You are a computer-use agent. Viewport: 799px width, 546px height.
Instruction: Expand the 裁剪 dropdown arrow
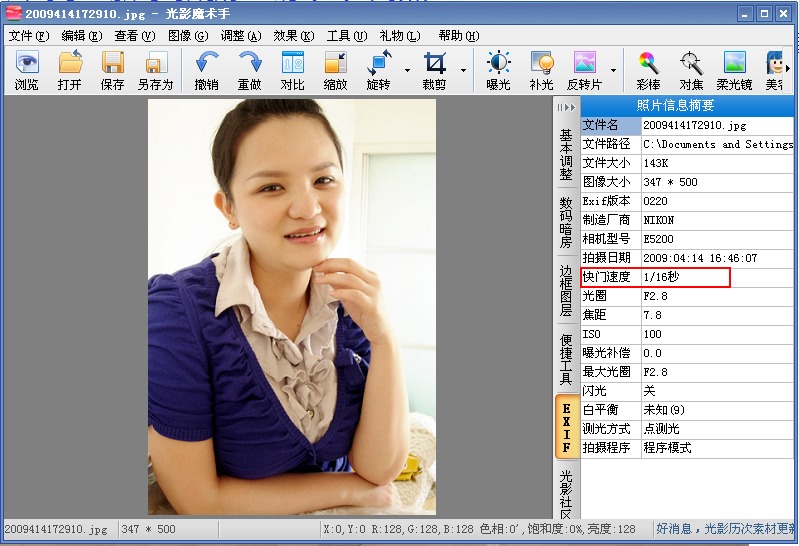pyautogui.click(x=464, y=70)
